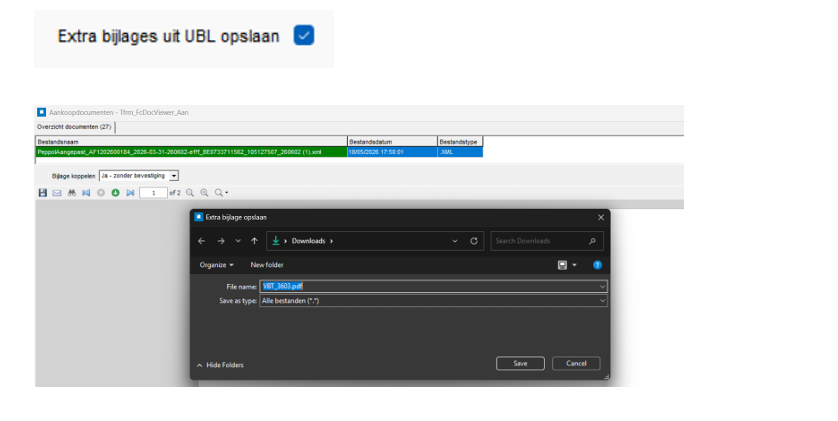Viewport: 838px width, 421px height.
Task: Open the File name dropdown arrow
Action: (602, 286)
